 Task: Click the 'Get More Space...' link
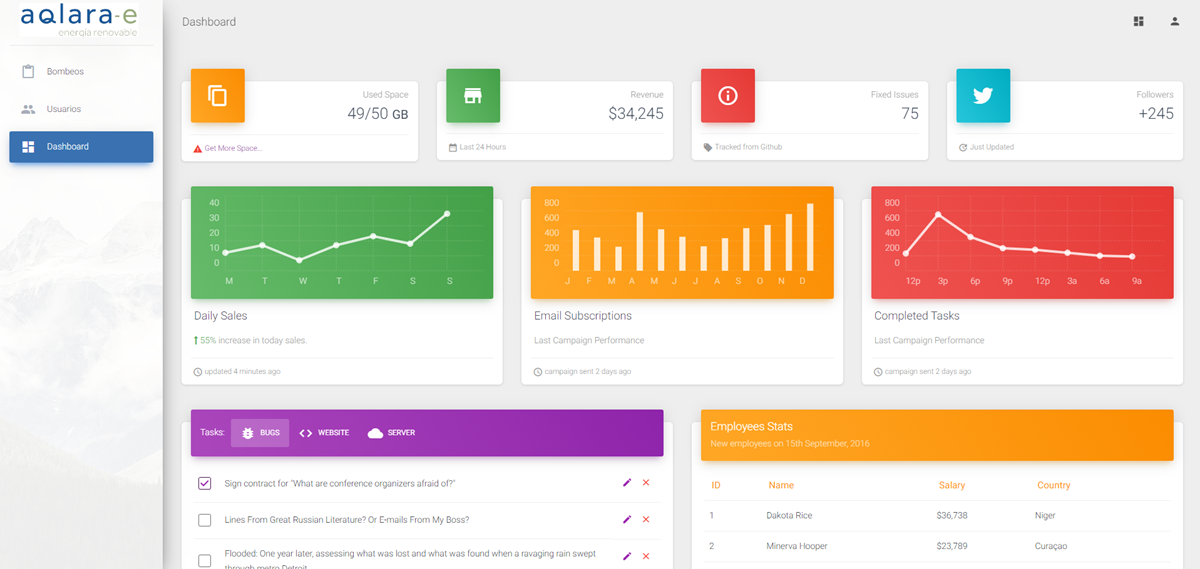pyautogui.click(x=232, y=148)
